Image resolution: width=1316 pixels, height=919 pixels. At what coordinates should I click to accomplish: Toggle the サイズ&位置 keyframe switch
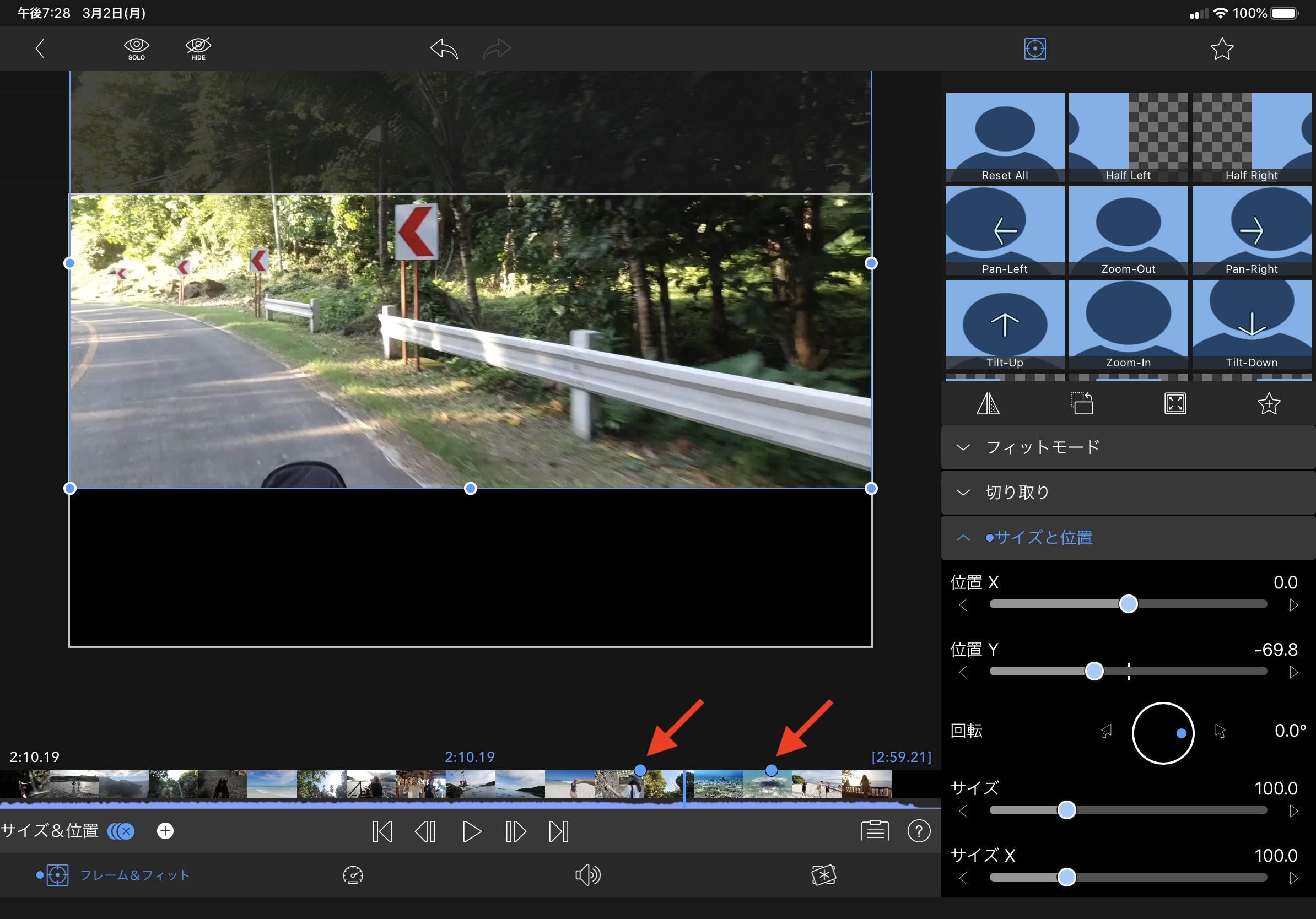pos(121,831)
